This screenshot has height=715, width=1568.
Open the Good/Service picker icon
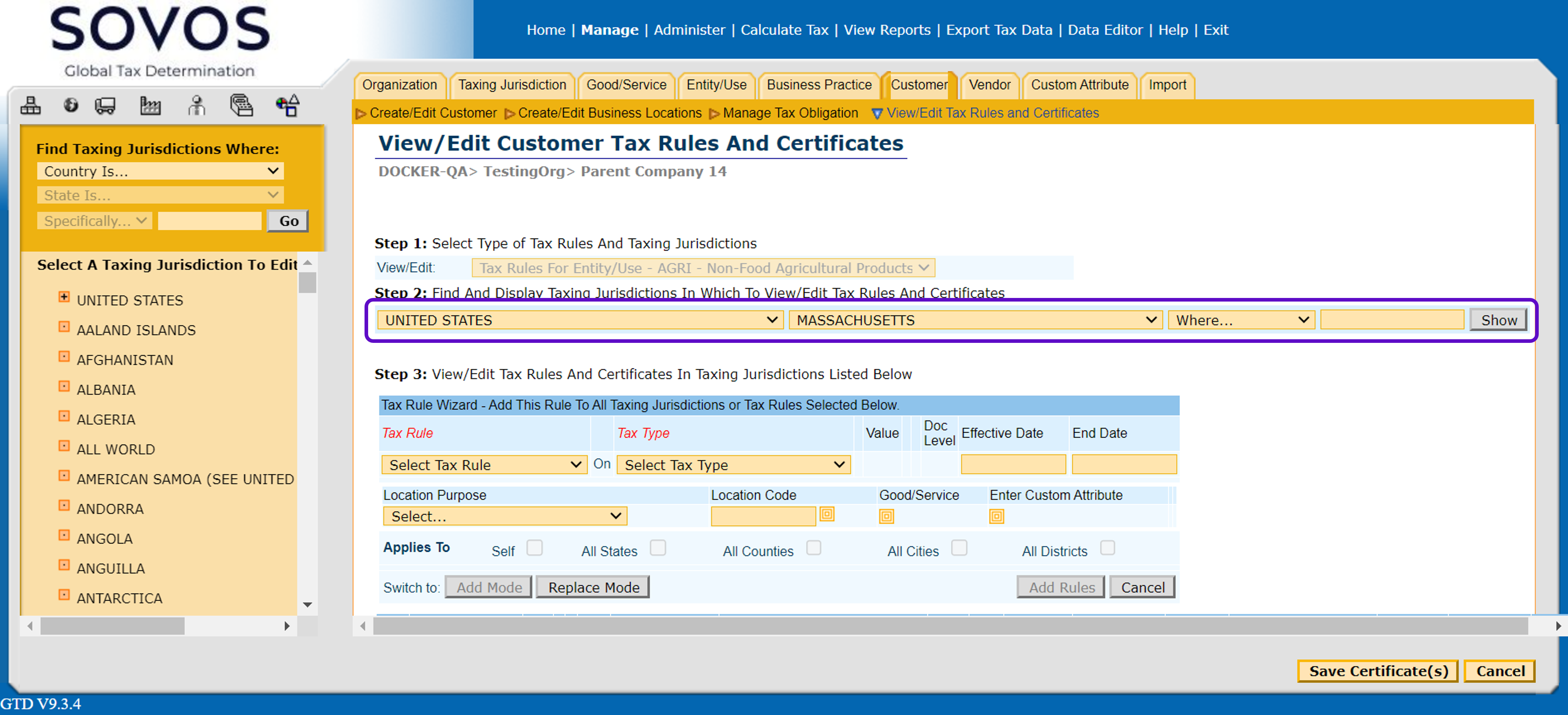pos(885,516)
